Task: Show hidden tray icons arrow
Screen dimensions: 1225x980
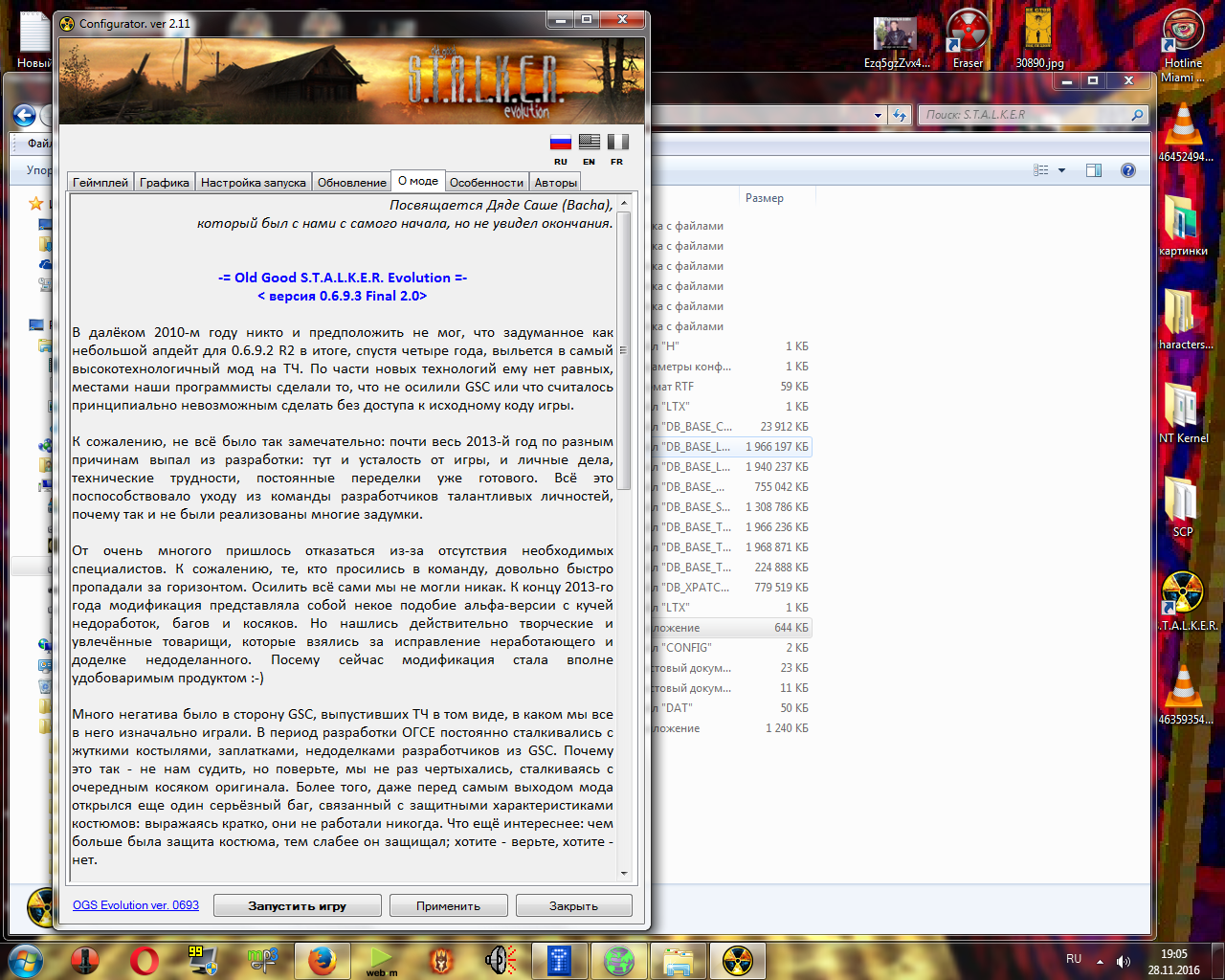Action: (x=1100, y=961)
